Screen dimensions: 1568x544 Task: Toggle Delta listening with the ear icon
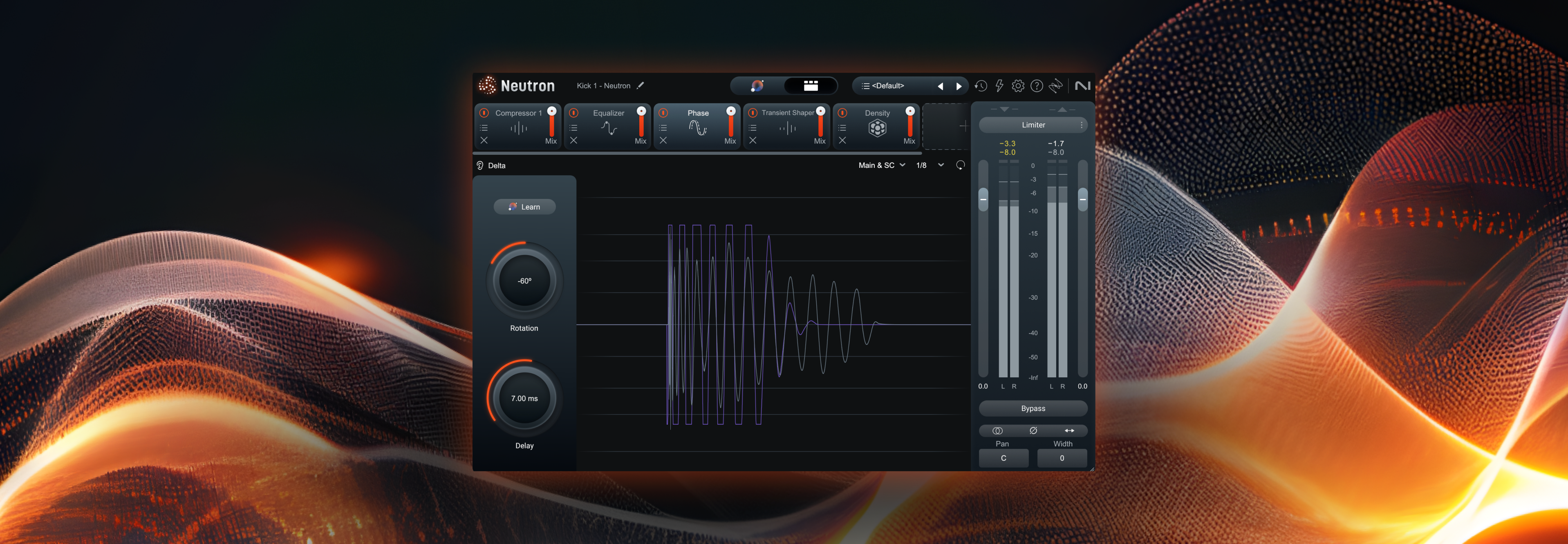[479, 165]
